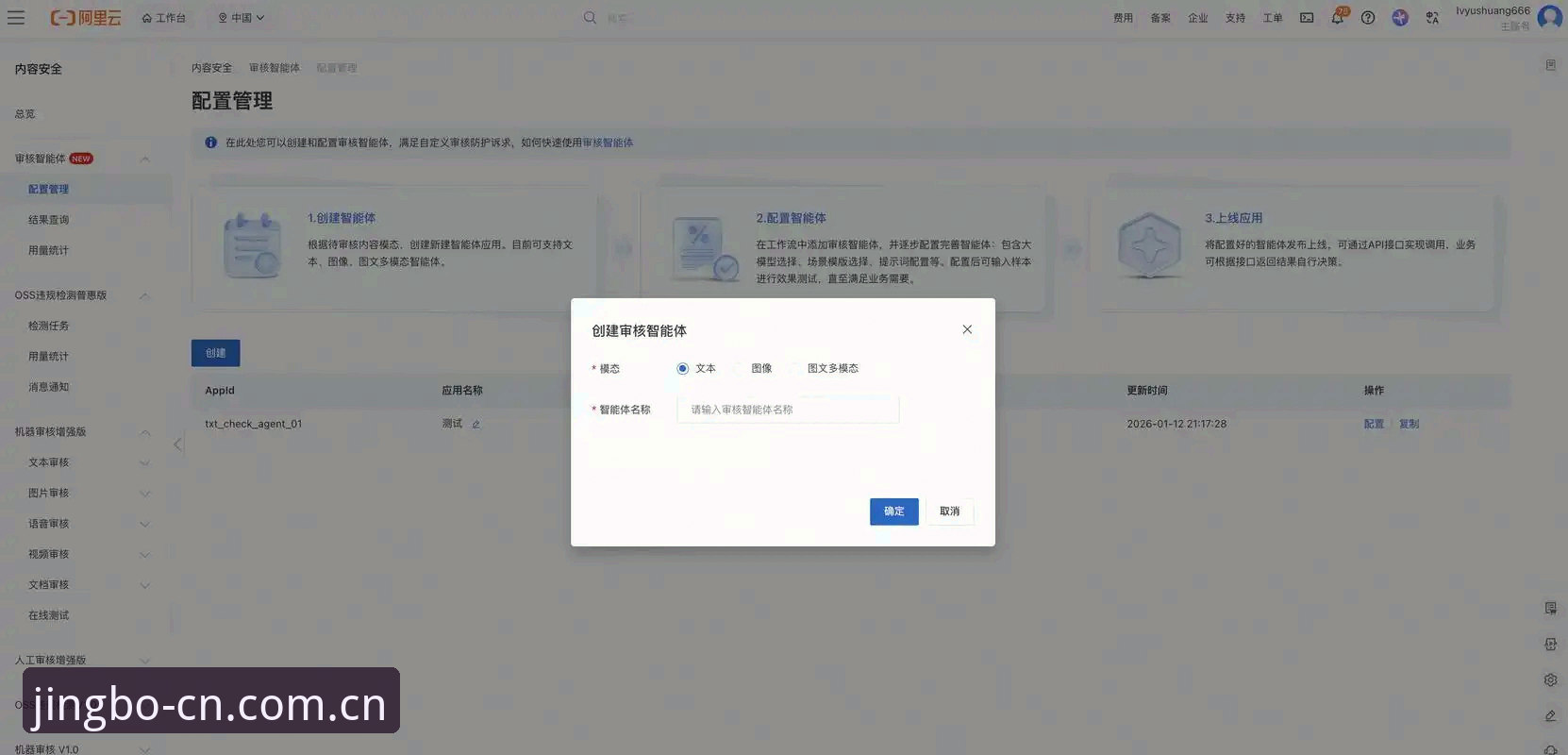Edit application name of txt_check_agent_01
Image resolution: width=1568 pixels, height=755 pixels.
pos(476,425)
